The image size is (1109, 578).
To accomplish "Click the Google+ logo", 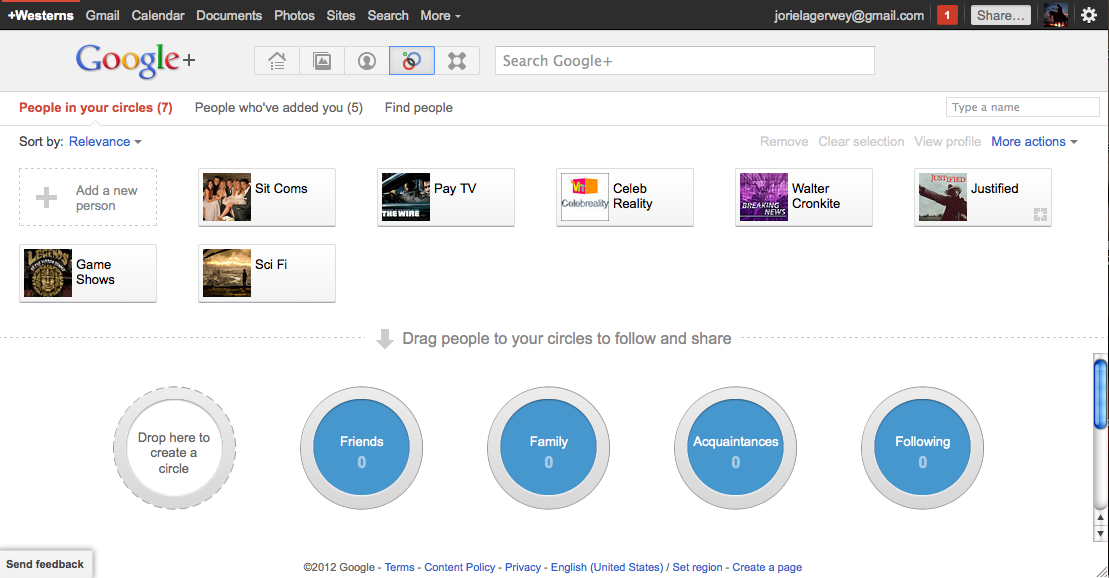I will [135, 60].
